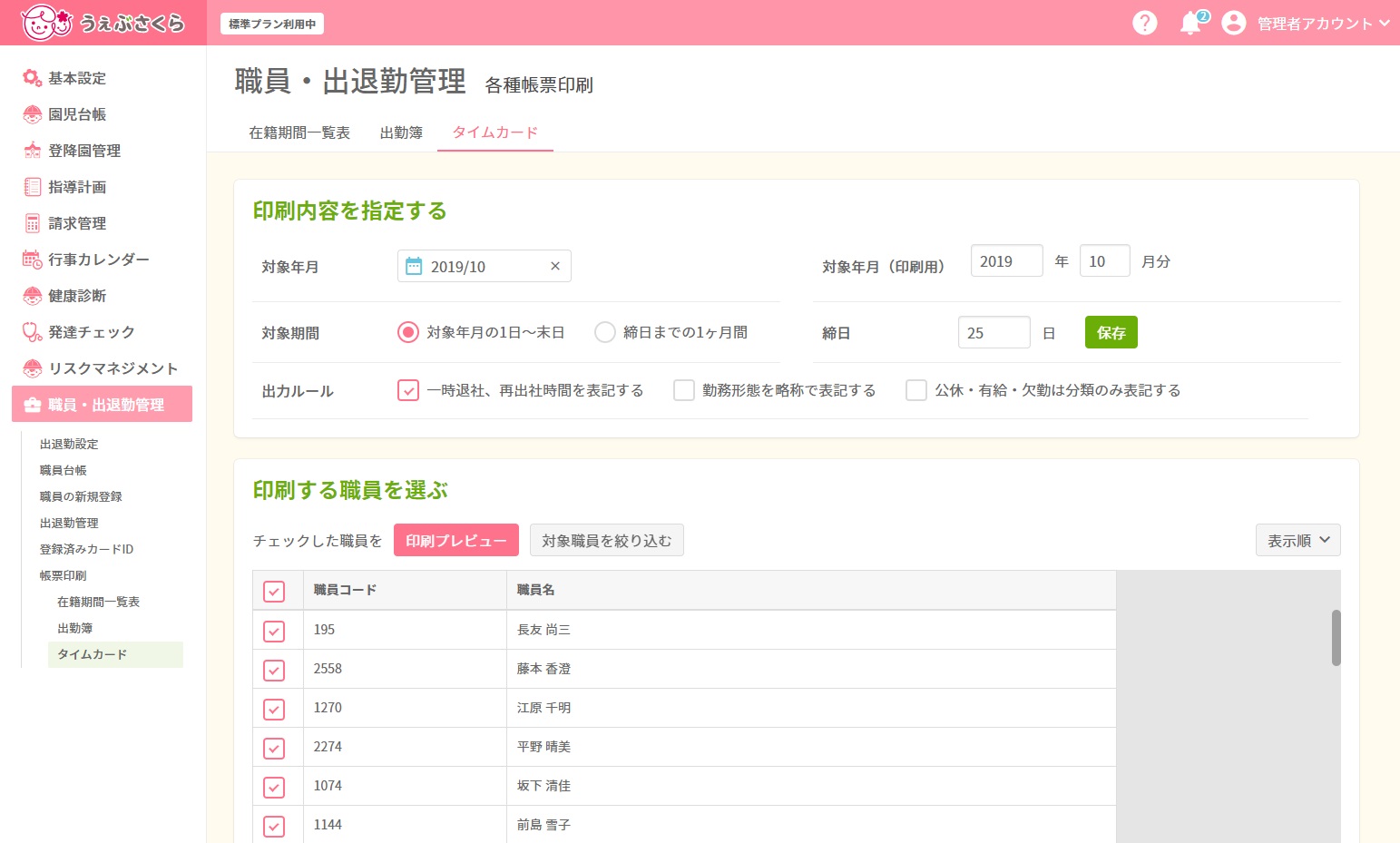This screenshot has width=1400, height=843.
Task: Click the 印刷プレビュー button
Action: click(456, 540)
